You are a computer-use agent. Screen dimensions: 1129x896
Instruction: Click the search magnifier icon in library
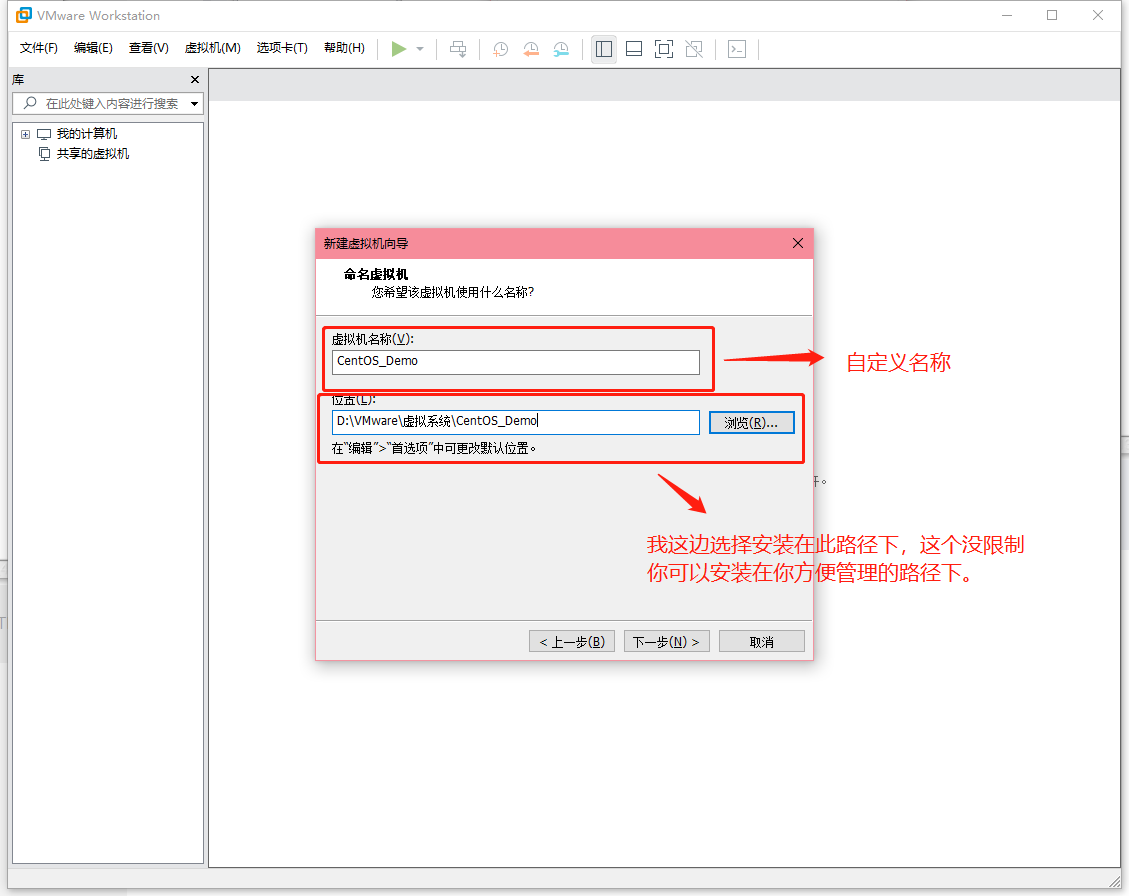coord(30,103)
